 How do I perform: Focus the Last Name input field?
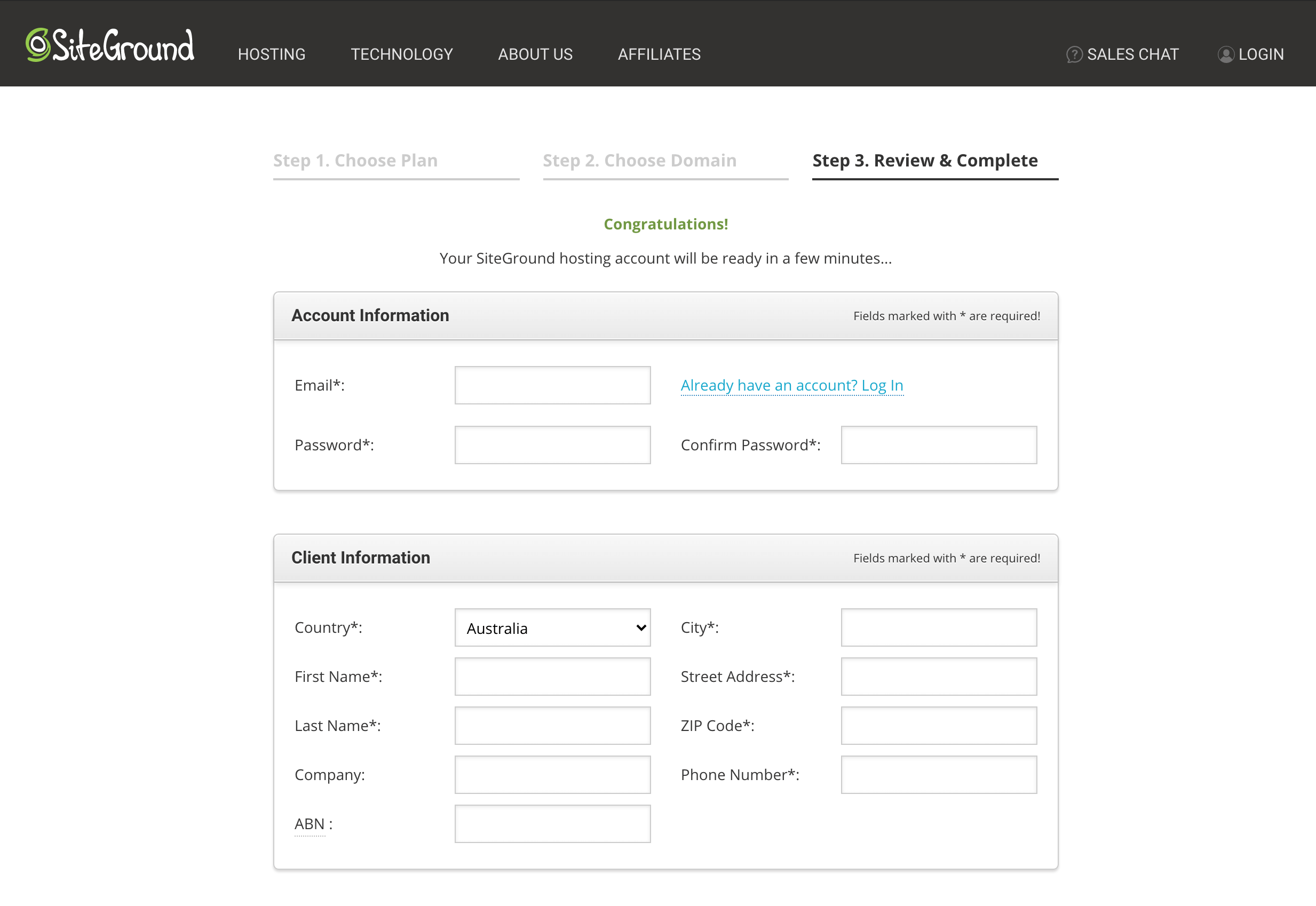552,726
